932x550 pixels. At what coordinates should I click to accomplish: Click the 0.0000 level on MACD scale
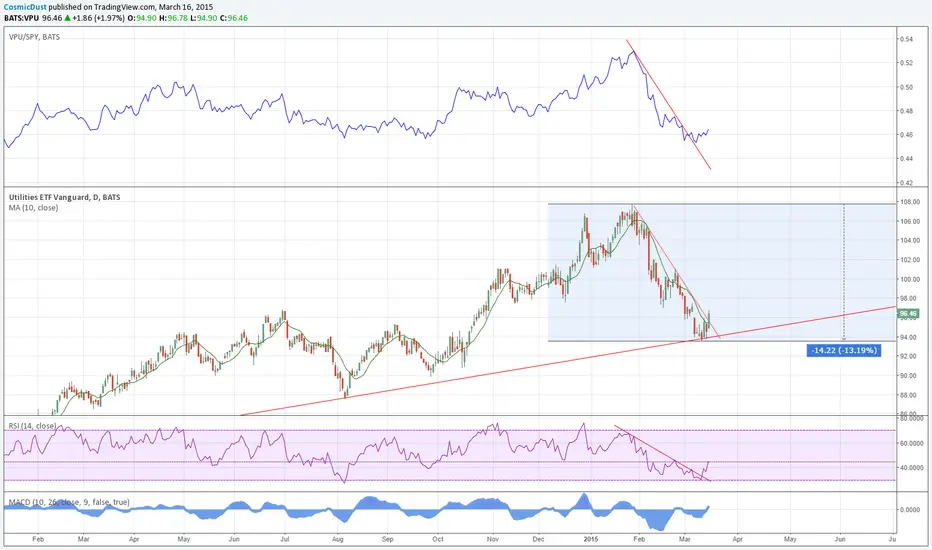(910, 510)
